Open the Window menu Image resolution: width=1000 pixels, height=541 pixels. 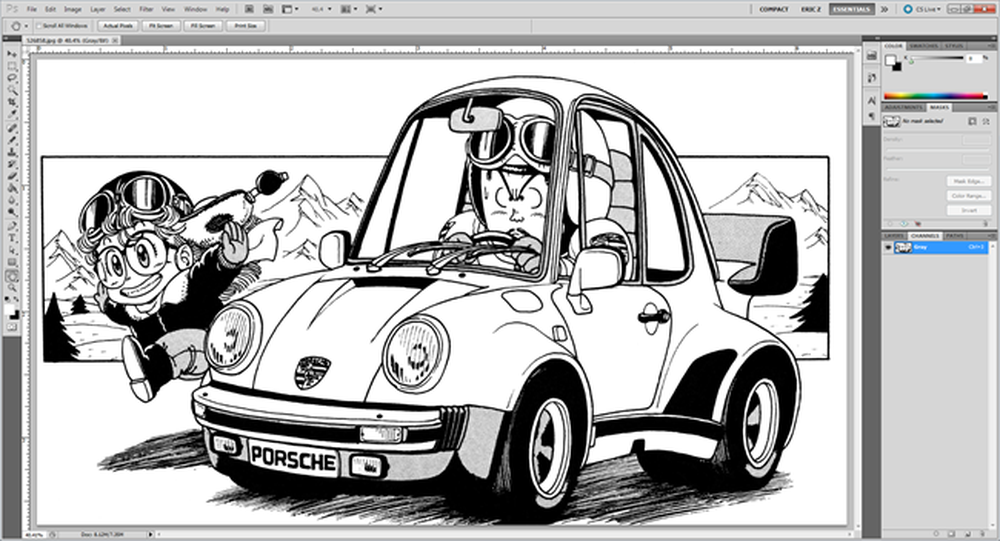pos(195,10)
